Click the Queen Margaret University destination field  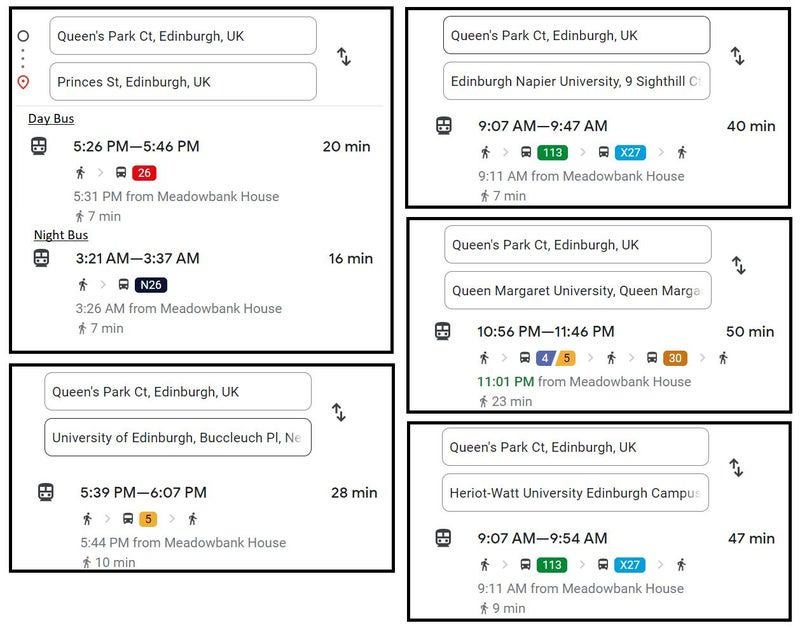(577, 291)
